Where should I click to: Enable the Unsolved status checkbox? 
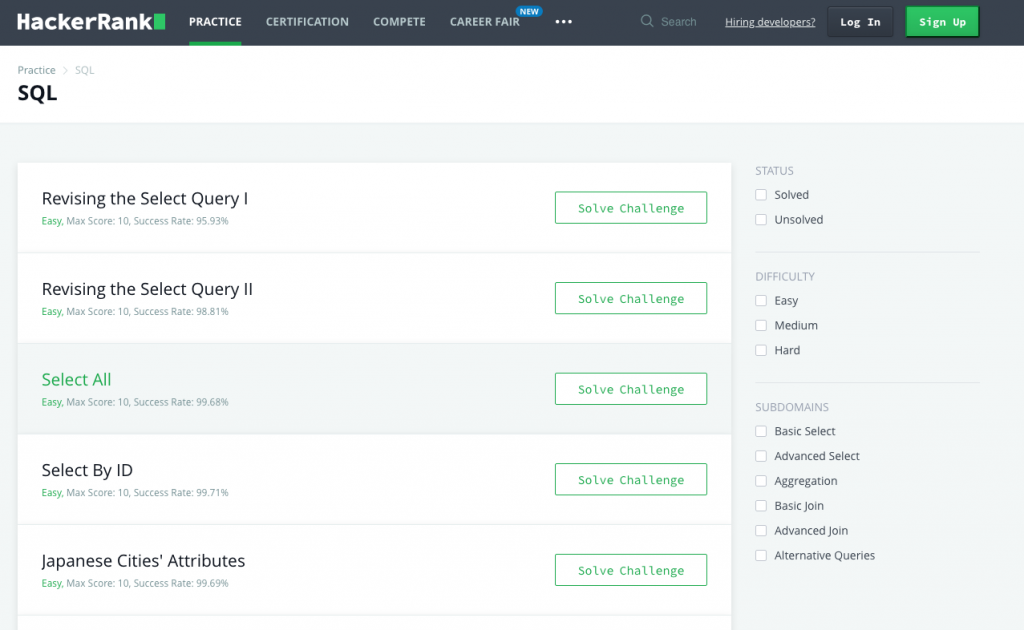(x=761, y=220)
